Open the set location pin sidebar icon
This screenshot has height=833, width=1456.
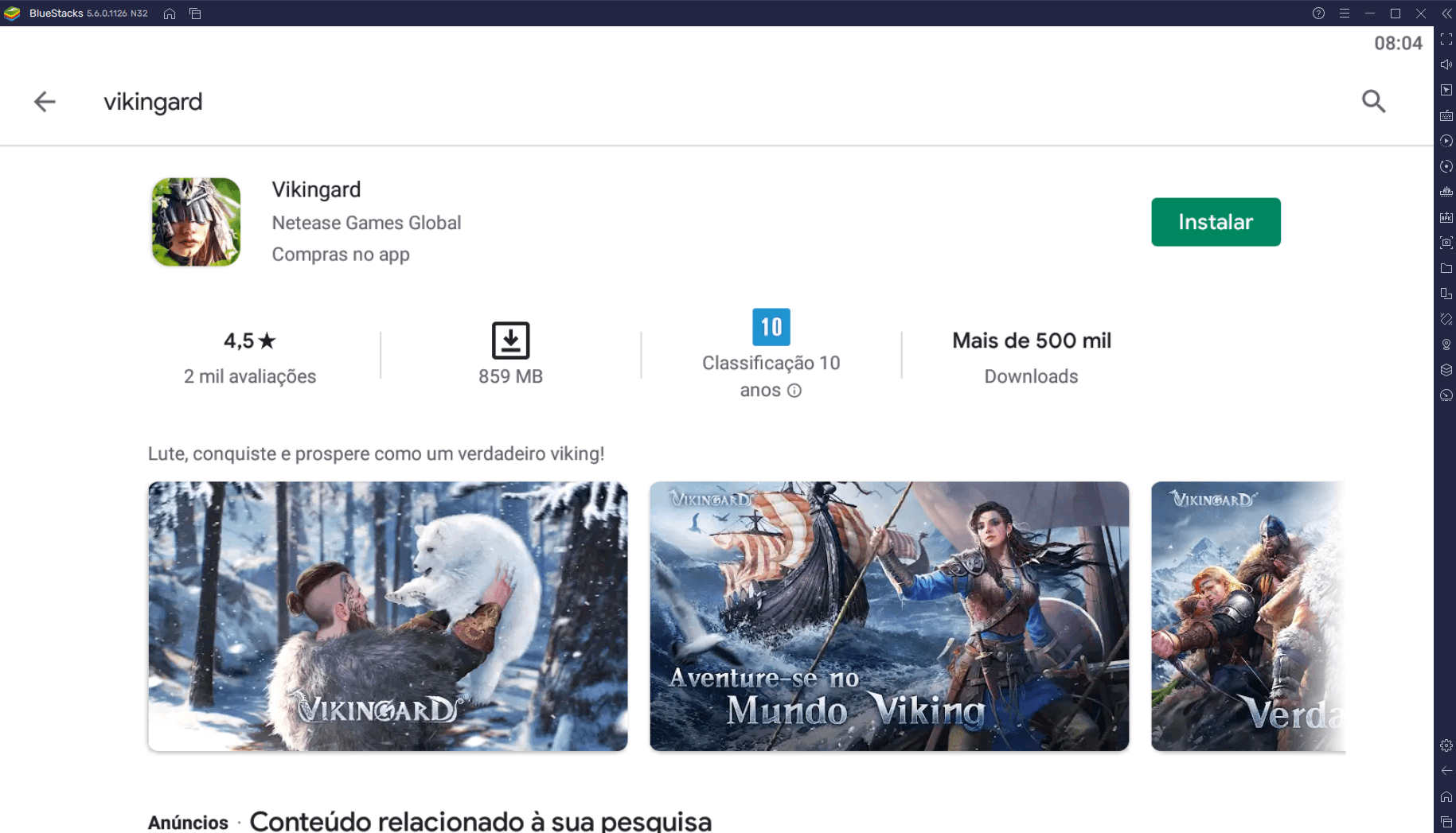1446,344
